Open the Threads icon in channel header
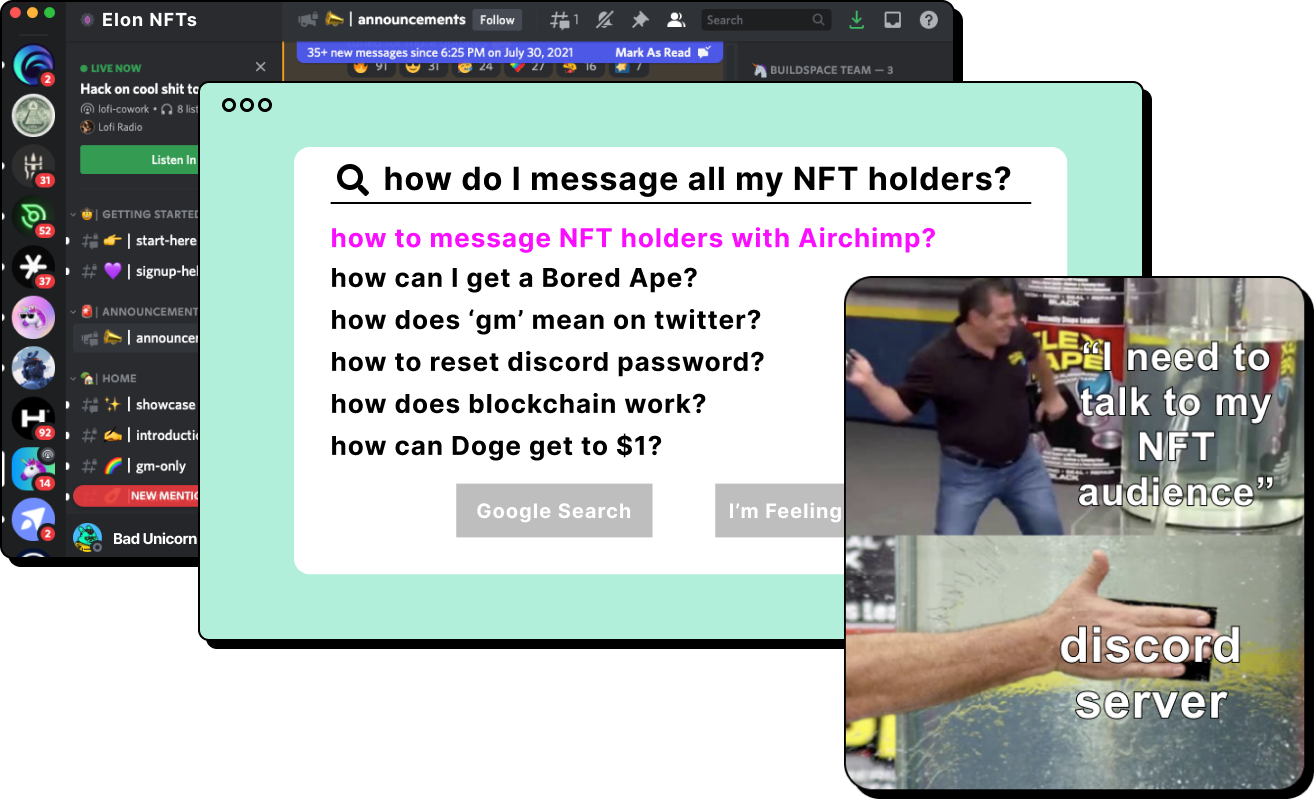Viewport: 1314px width, 799px height. (563, 20)
